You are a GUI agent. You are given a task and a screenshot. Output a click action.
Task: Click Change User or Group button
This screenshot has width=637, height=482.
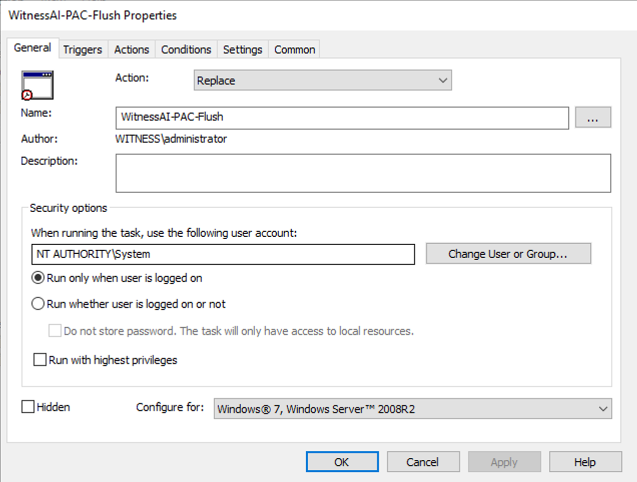coord(508,254)
